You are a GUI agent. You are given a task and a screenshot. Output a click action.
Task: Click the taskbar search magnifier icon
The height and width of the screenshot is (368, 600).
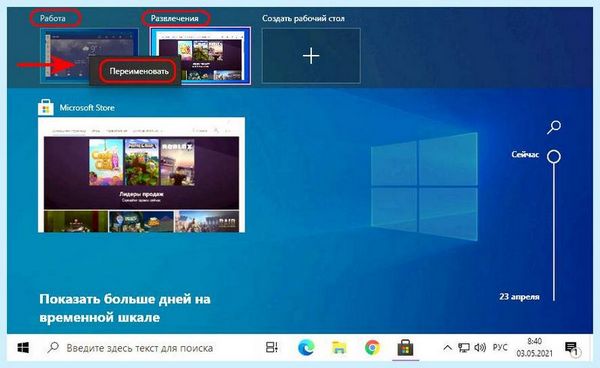tap(53, 347)
